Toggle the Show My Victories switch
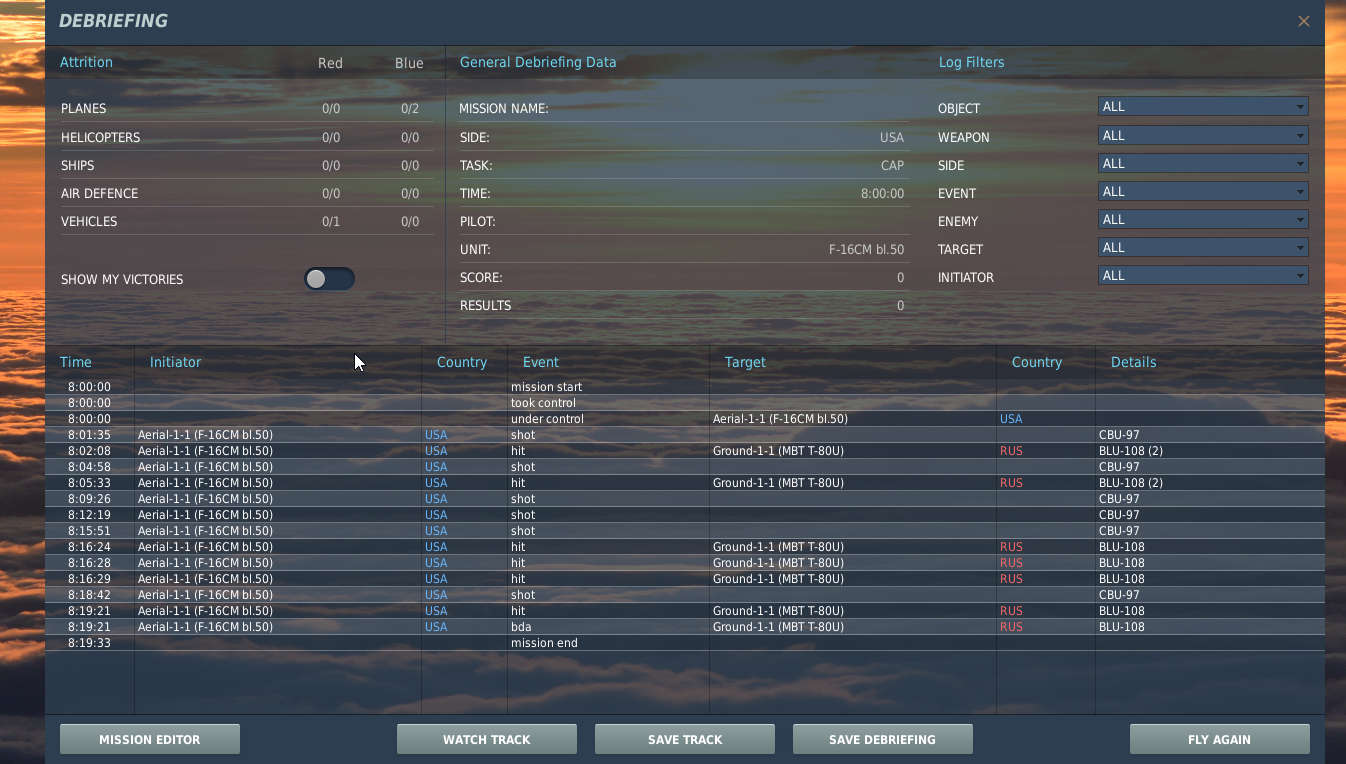This screenshot has width=1346, height=764. click(330, 279)
